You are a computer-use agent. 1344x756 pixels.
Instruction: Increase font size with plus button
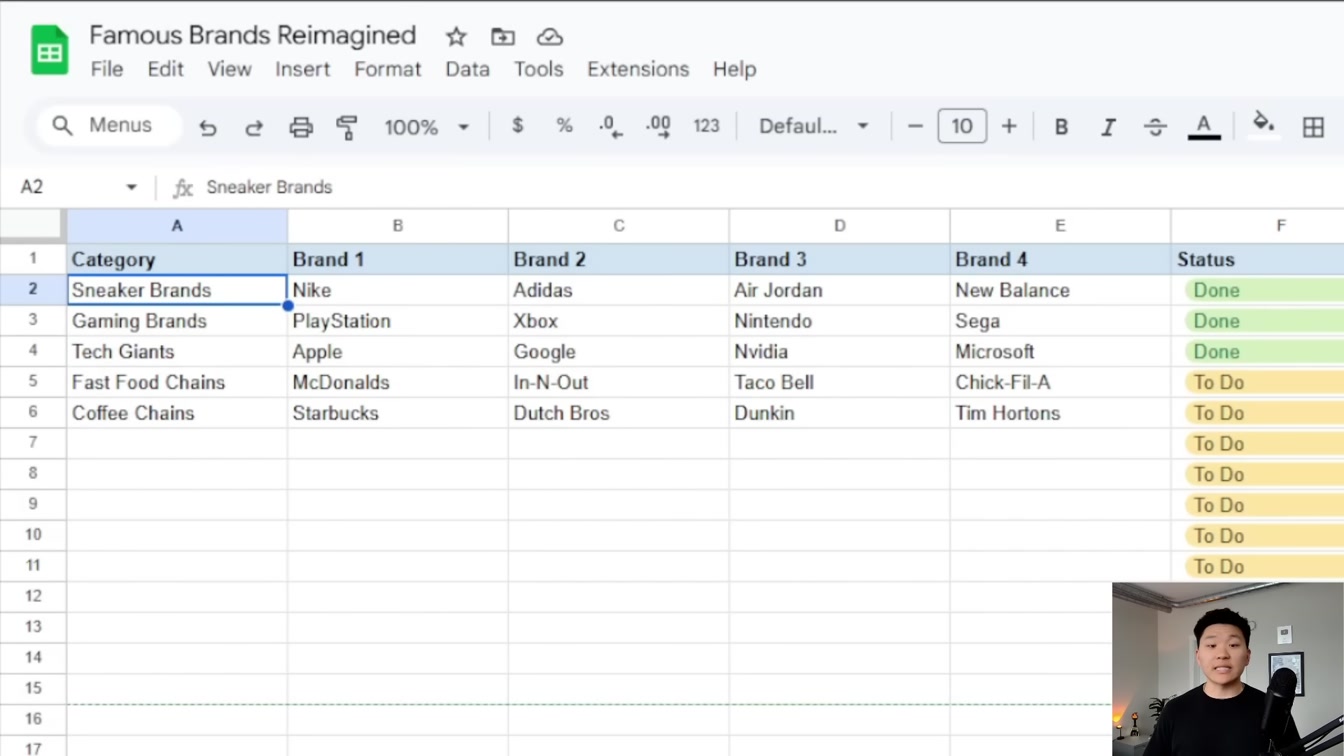(x=1009, y=126)
